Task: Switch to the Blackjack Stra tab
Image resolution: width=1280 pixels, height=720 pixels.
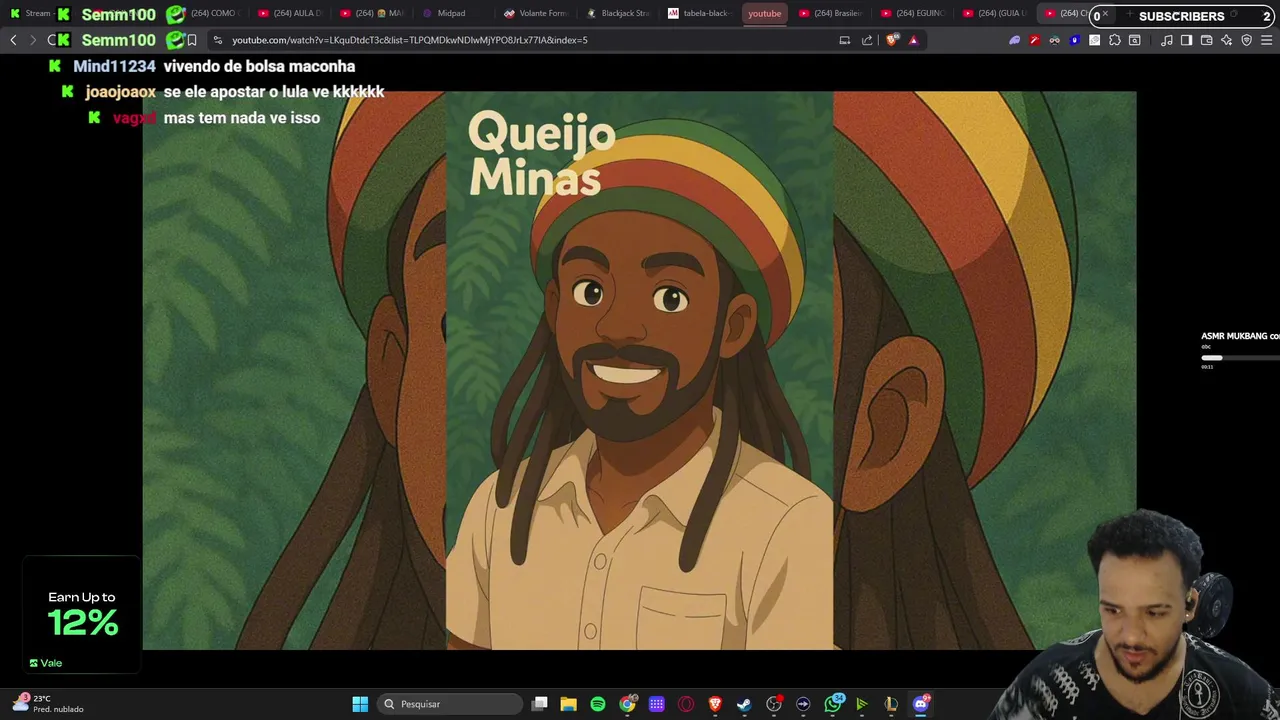Action: pyautogui.click(x=618, y=13)
